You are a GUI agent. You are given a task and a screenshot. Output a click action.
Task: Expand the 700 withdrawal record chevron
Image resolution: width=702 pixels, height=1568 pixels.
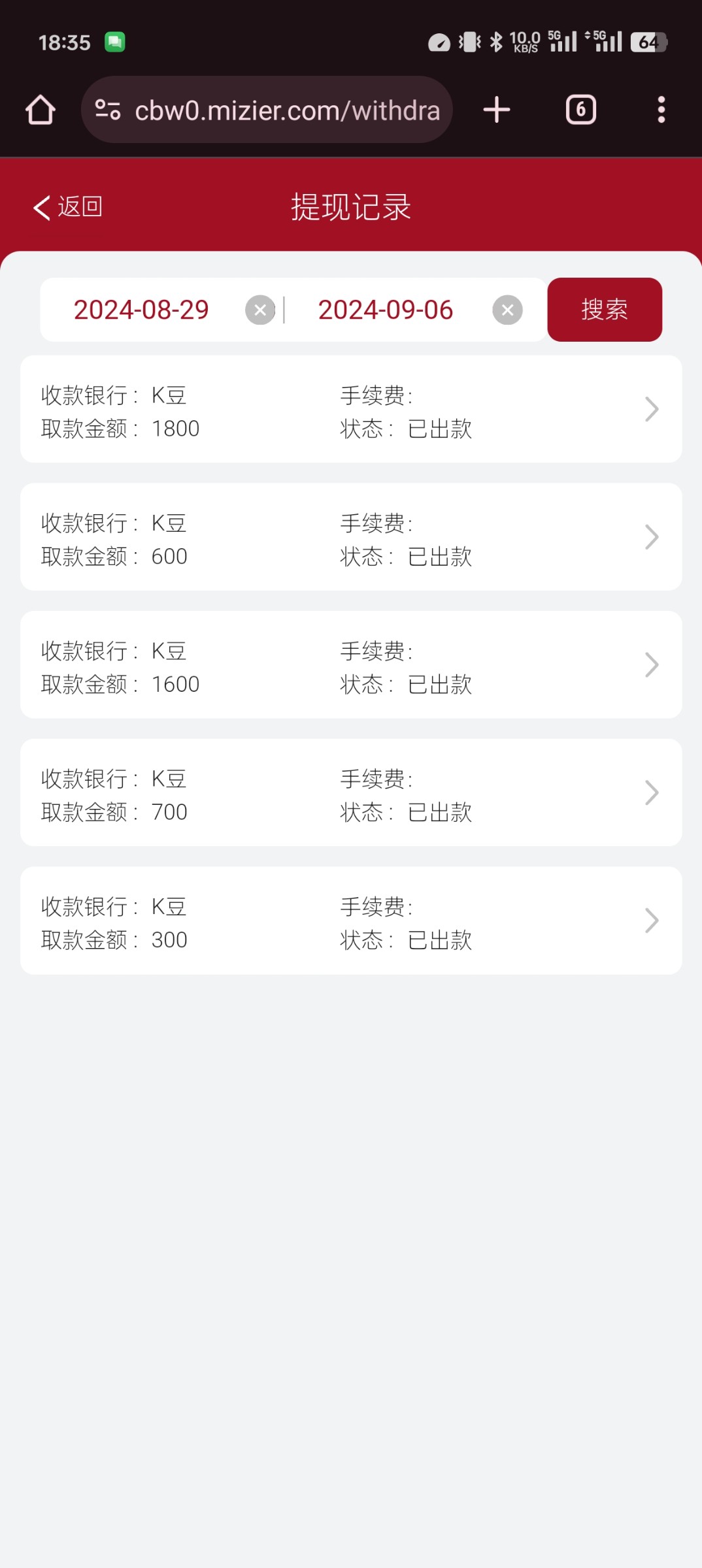[651, 792]
